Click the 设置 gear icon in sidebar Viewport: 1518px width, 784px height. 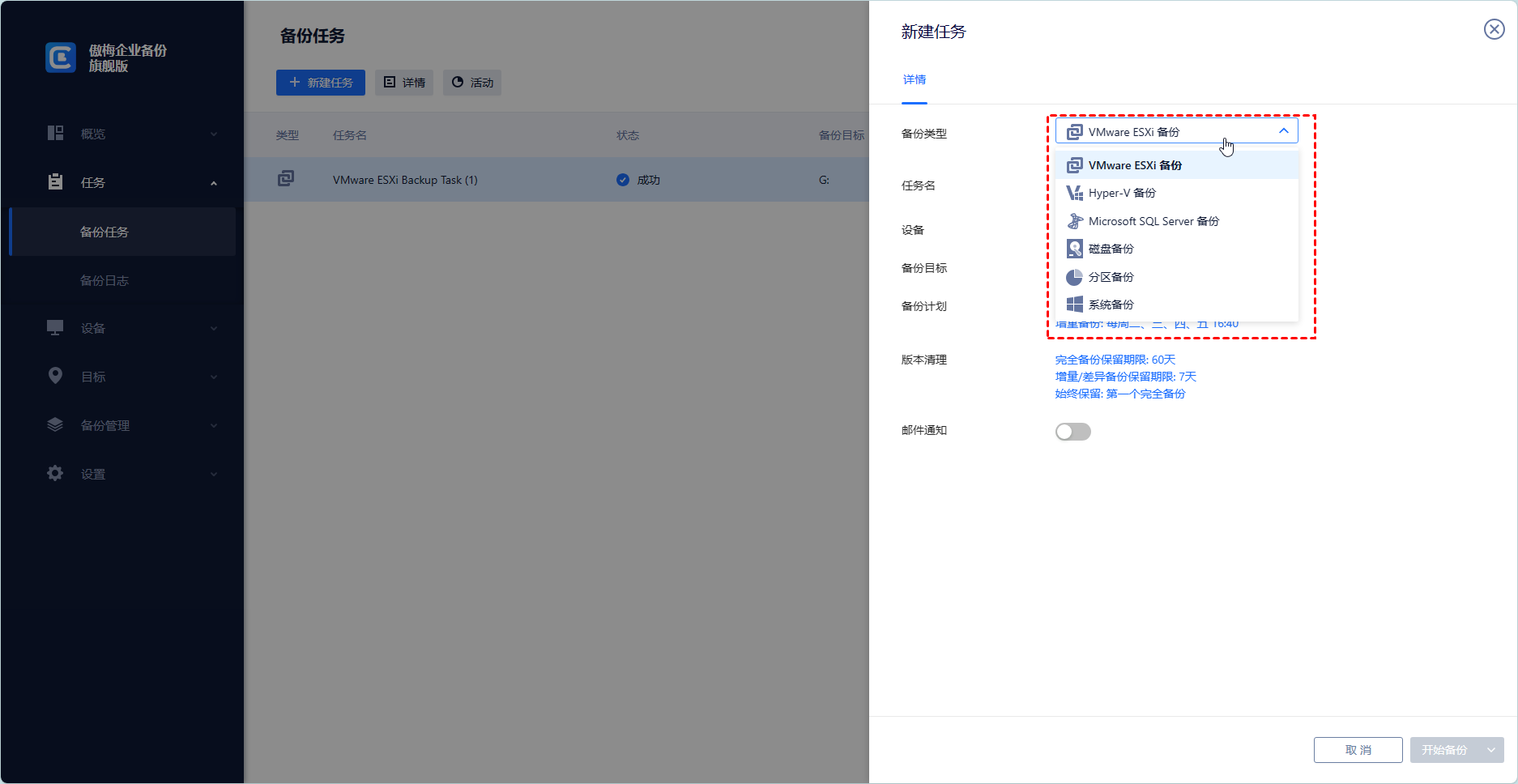click(x=55, y=474)
